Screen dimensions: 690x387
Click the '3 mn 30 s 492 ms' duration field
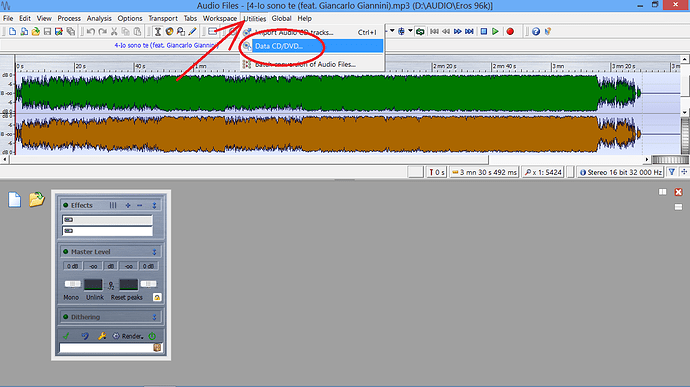[x=484, y=172]
